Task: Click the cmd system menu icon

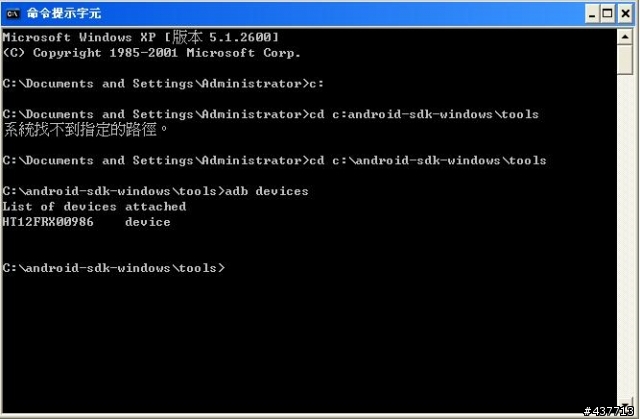Action: pos(13,13)
